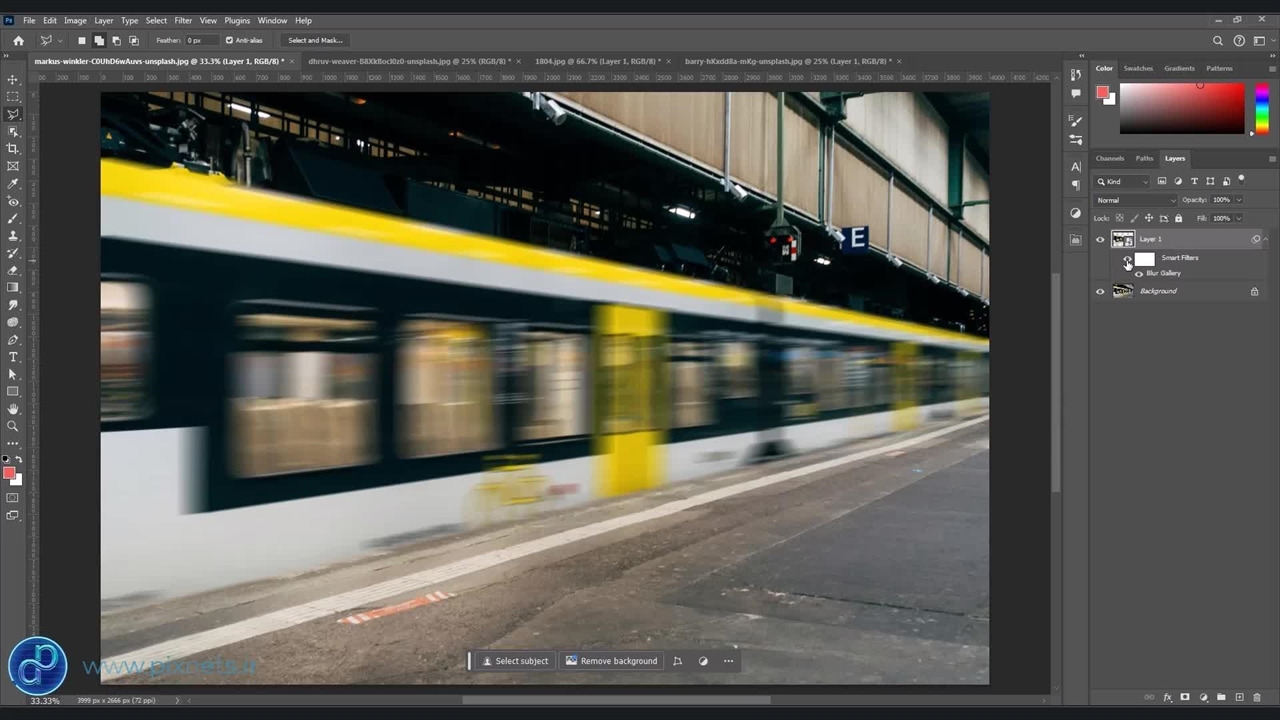Image resolution: width=1280 pixels, height=720 pixels.
Task: Click the Select and Mask button
Action: pos(315,41)
